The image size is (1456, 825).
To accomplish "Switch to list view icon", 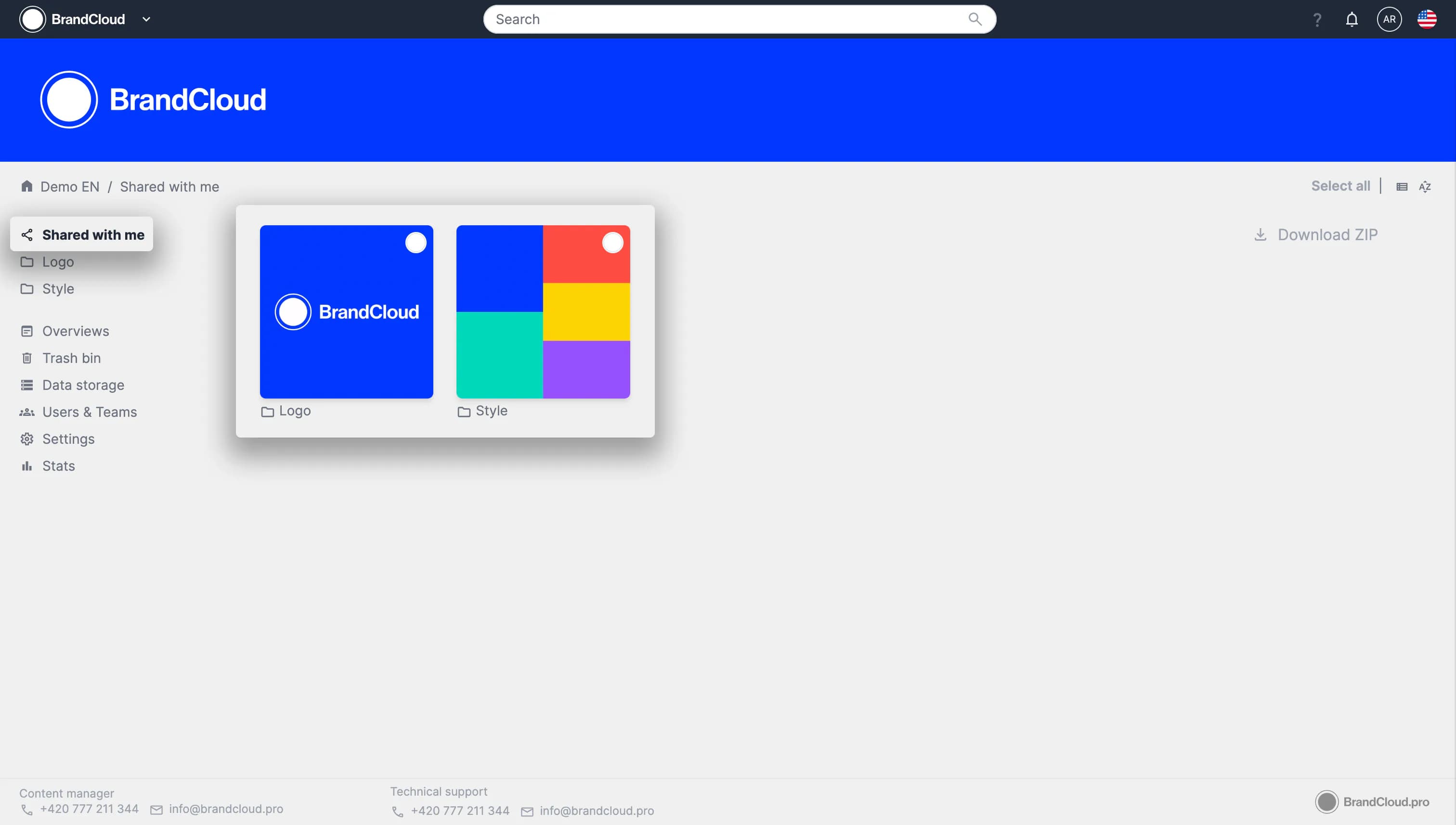I will (x=1402, y=187).
